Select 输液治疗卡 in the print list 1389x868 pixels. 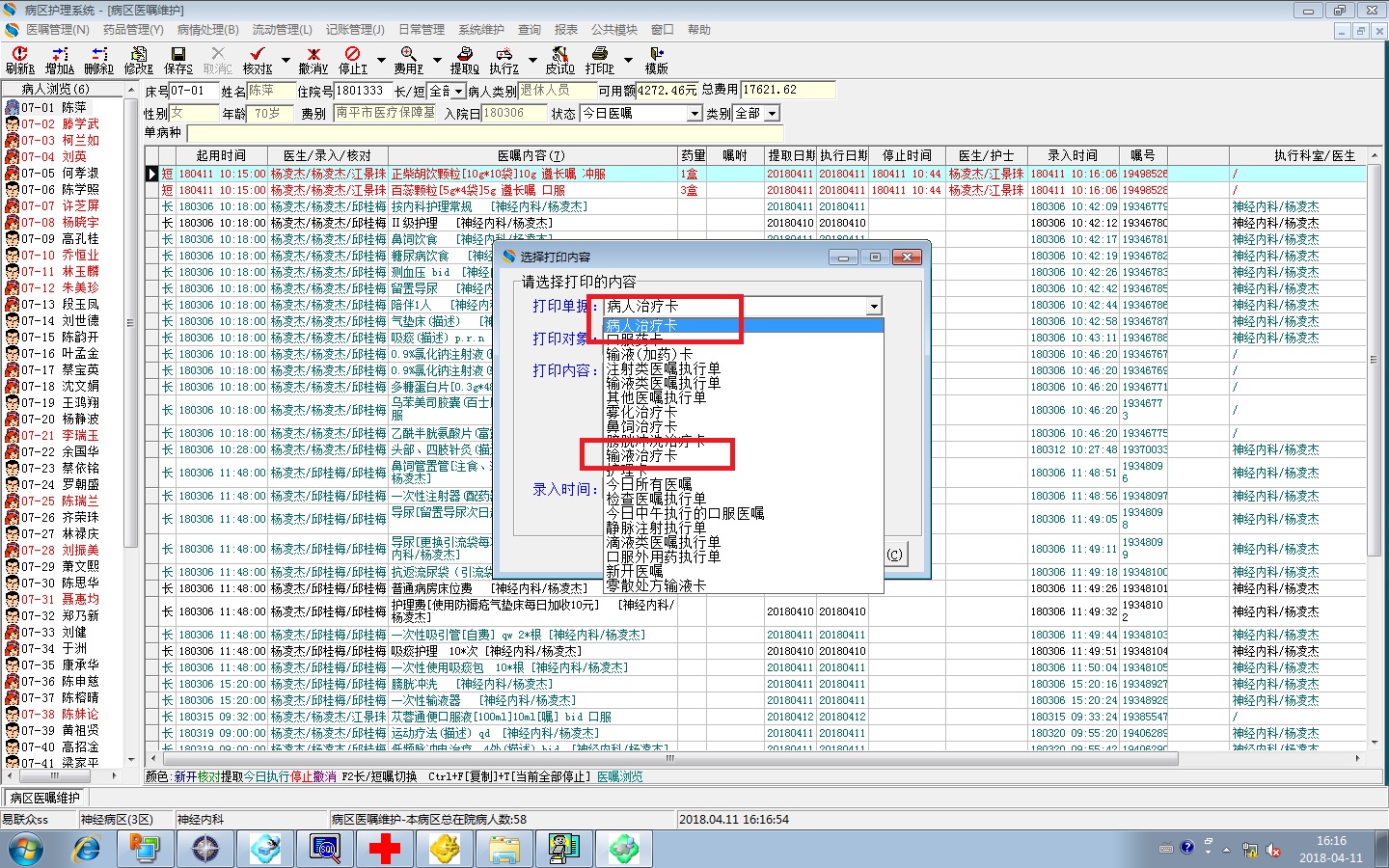[x=641, y=455]
